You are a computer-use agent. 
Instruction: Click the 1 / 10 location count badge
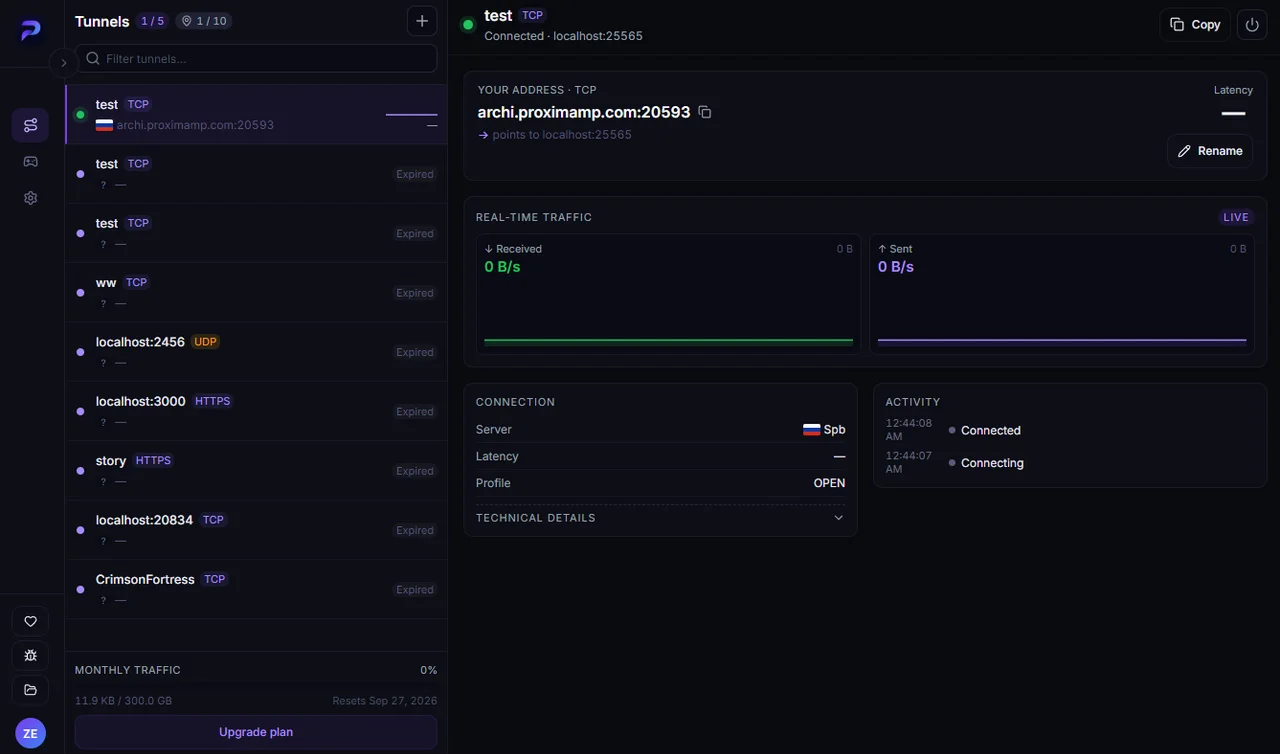coord(204,21)
